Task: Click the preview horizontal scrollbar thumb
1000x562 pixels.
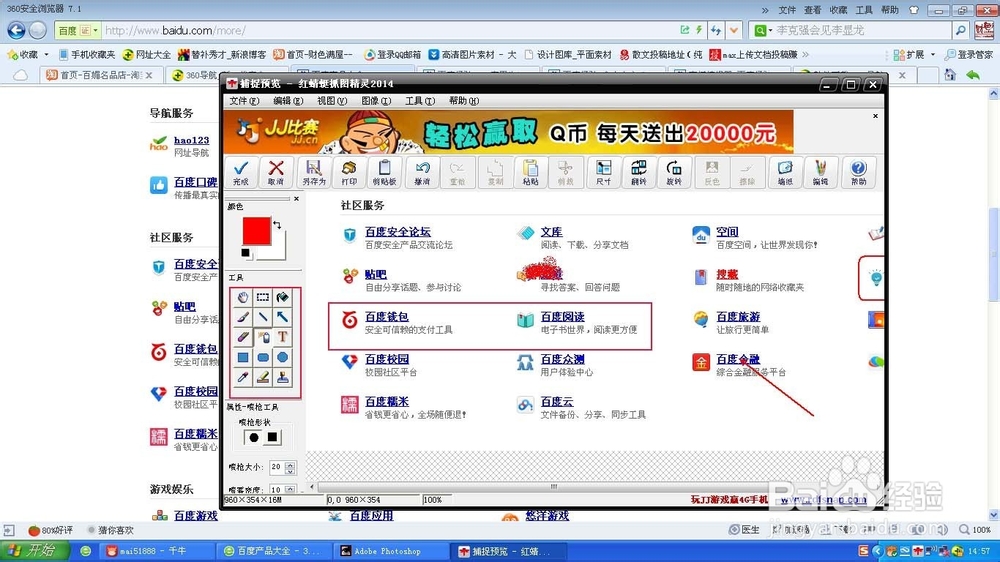Action: tap(554, 487)
